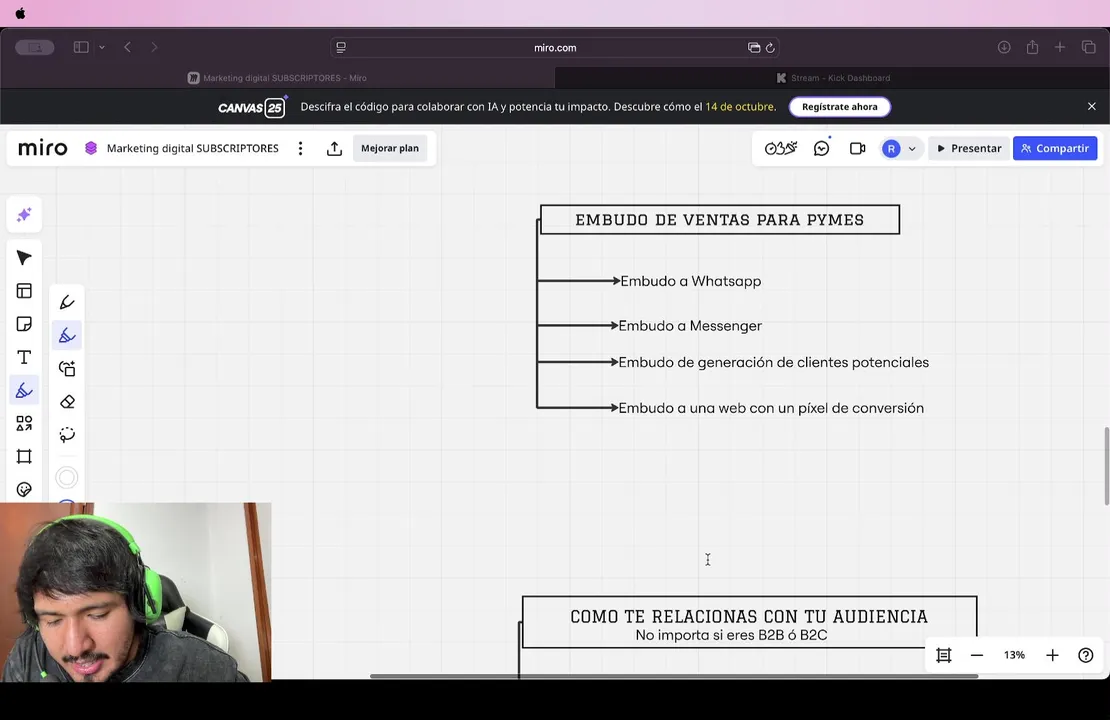Open the board title Marketing digital SUBSCRIPTORES

click(x=193, y=148)
